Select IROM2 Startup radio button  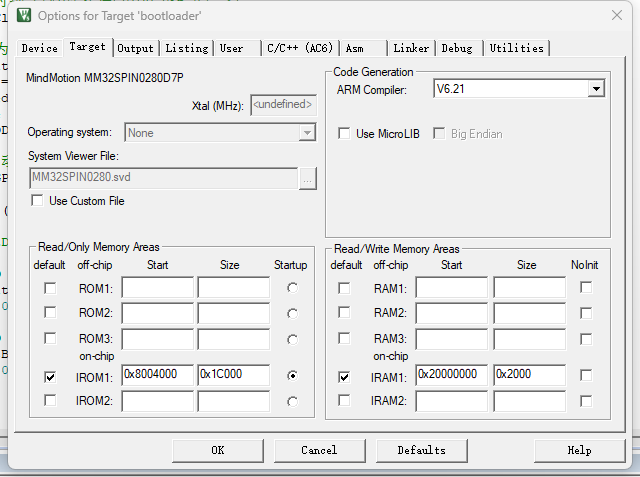(x=292, y=402)
